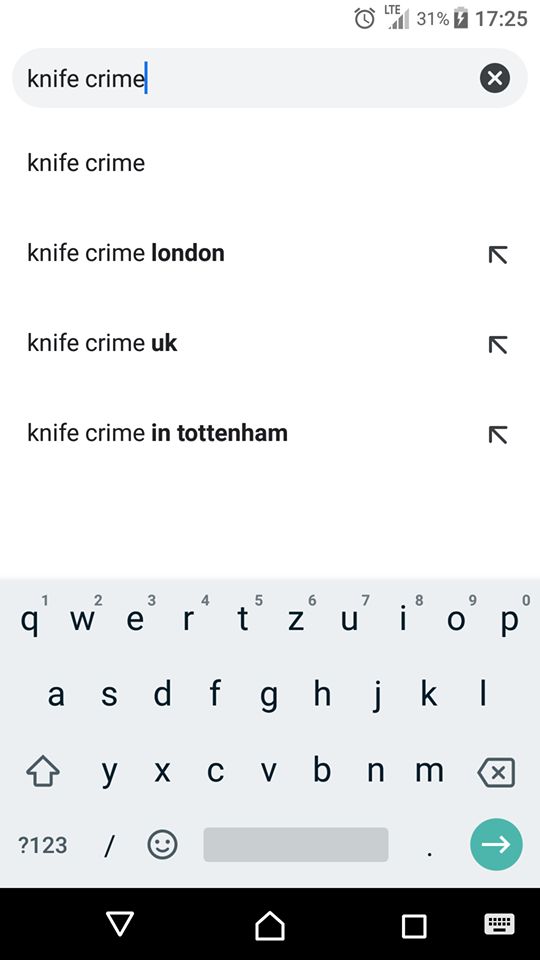Toggle the shift key on the keyboard
Screen dimensions: 540x960
click(43, 771)
